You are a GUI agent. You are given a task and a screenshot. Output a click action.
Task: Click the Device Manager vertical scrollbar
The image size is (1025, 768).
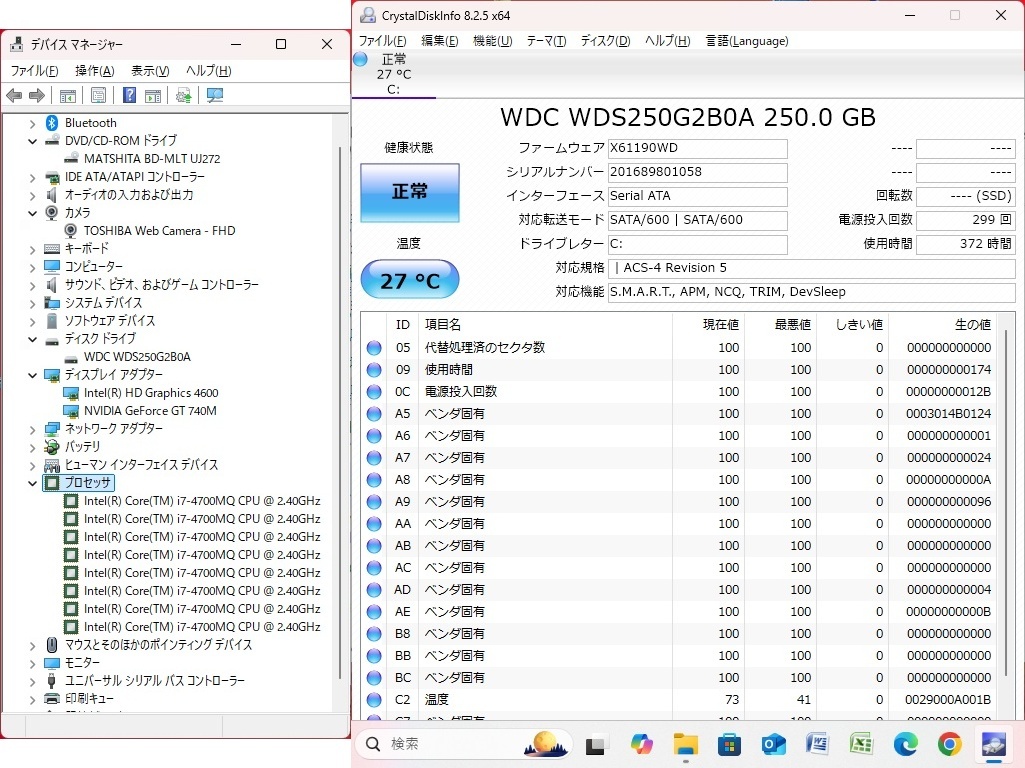click(x=340, y=412)
